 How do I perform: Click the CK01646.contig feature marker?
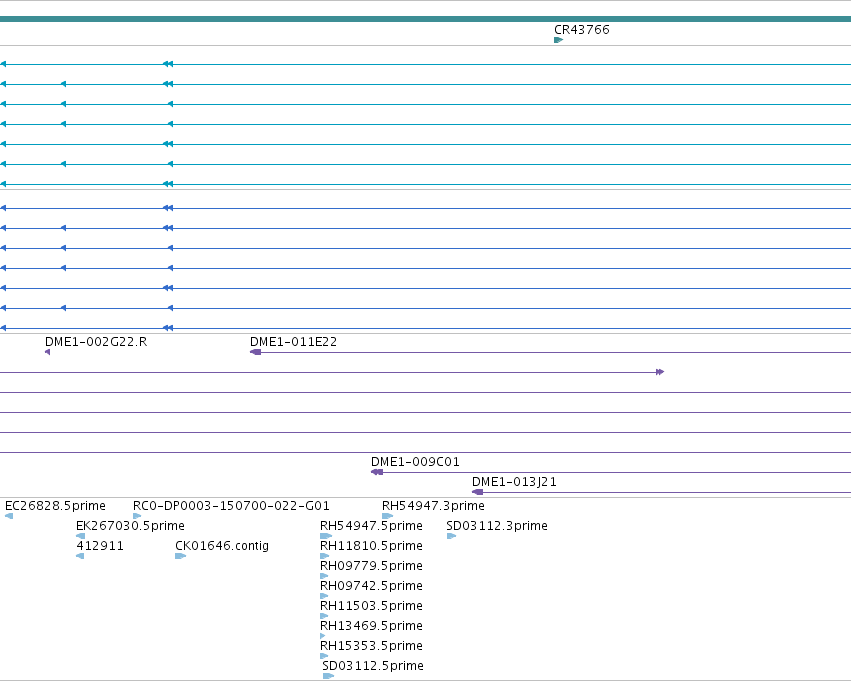(x=181, y=556)
